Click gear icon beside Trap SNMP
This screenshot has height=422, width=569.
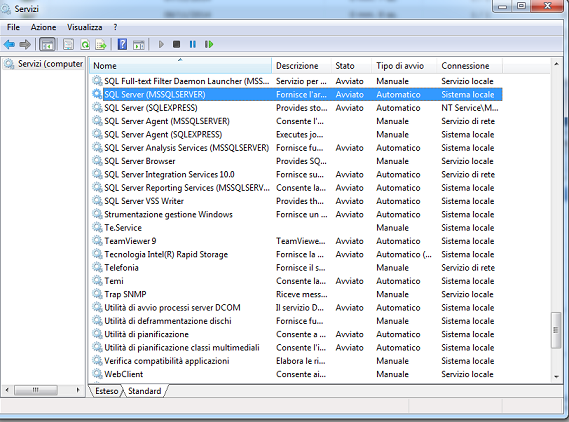tap(97, 294)
